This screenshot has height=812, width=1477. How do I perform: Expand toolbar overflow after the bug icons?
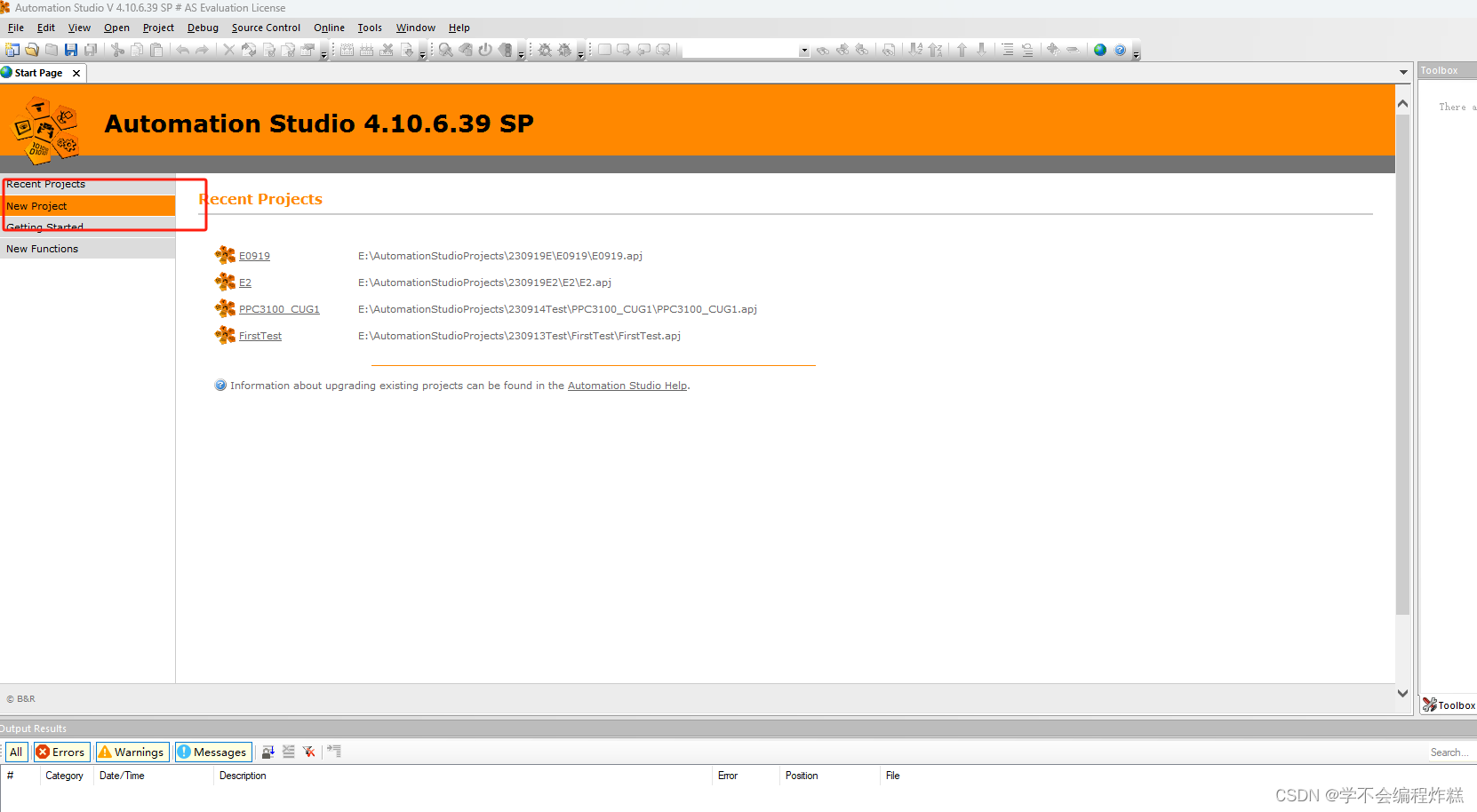580,53
